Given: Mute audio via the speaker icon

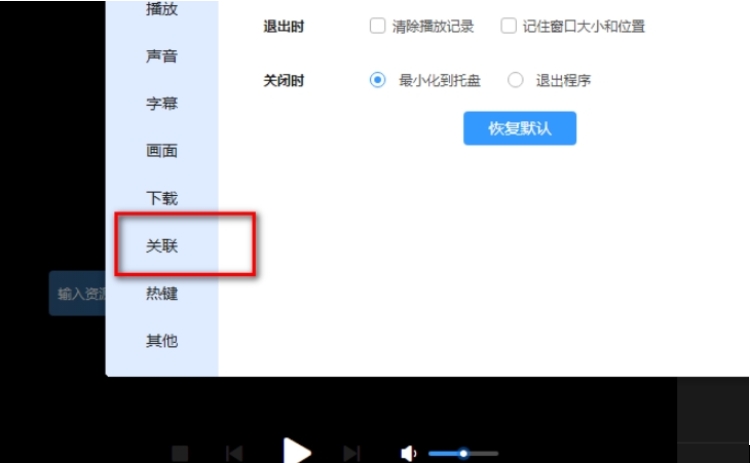Looking at the screenshot, I should coord(408,453).
